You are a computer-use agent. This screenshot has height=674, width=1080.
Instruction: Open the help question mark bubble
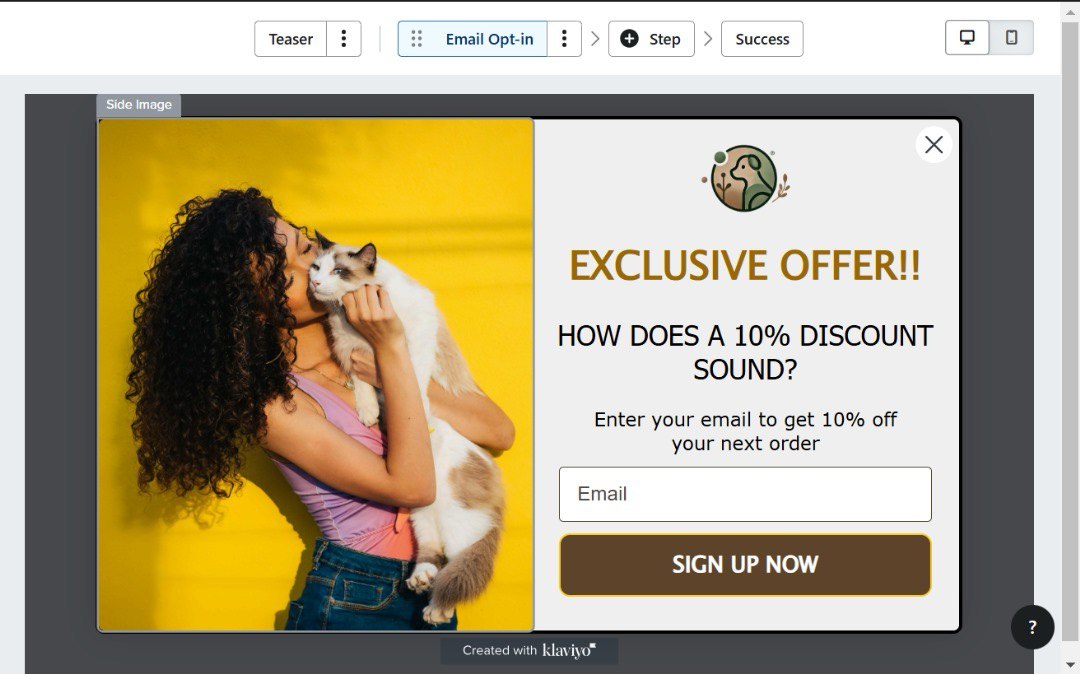pyautogui.click(x=1032, y=627)
